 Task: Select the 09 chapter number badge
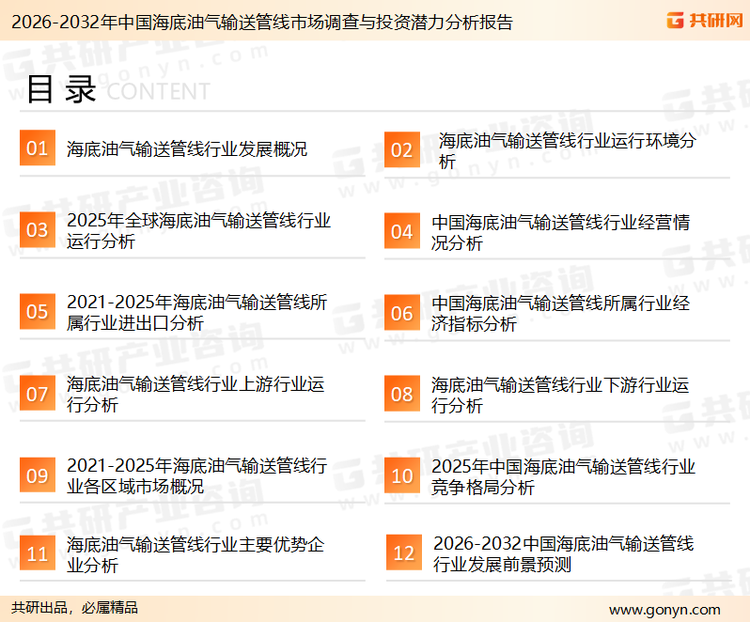[37, 475]
